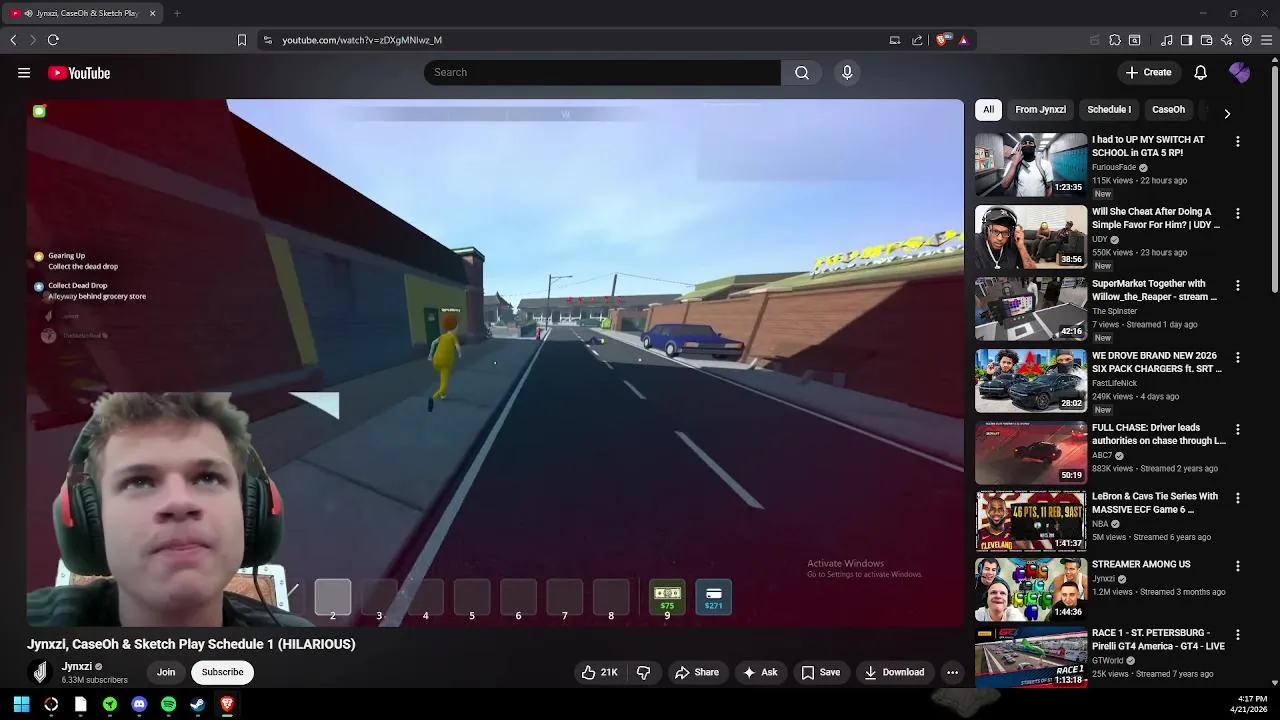The width and height of the screenshot is (1280, 720).
Task: Show more filter chips with the arrow
Action: (x=1227, y=113)
